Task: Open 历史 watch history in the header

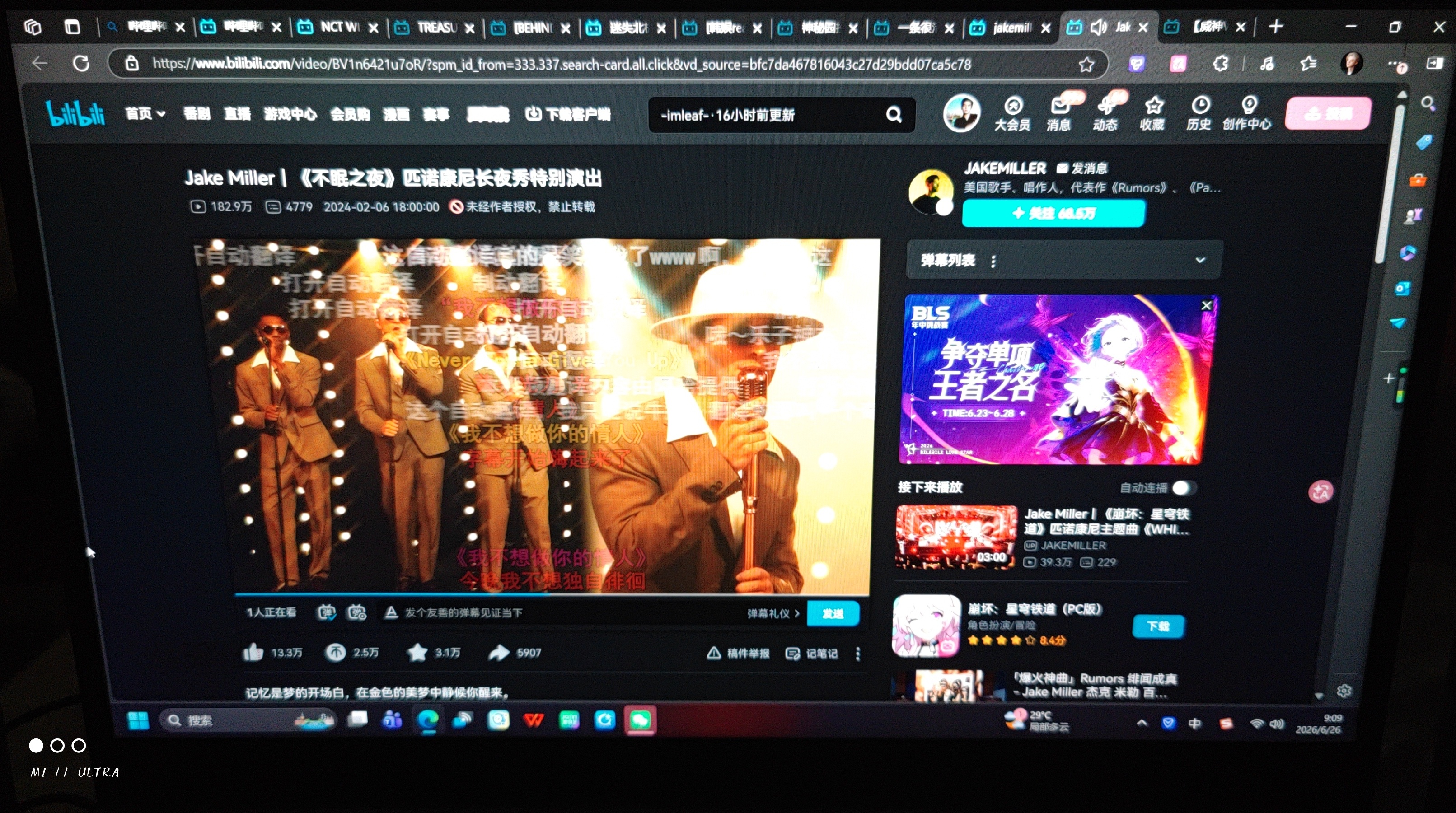Action: click(x=1199, y=113)
